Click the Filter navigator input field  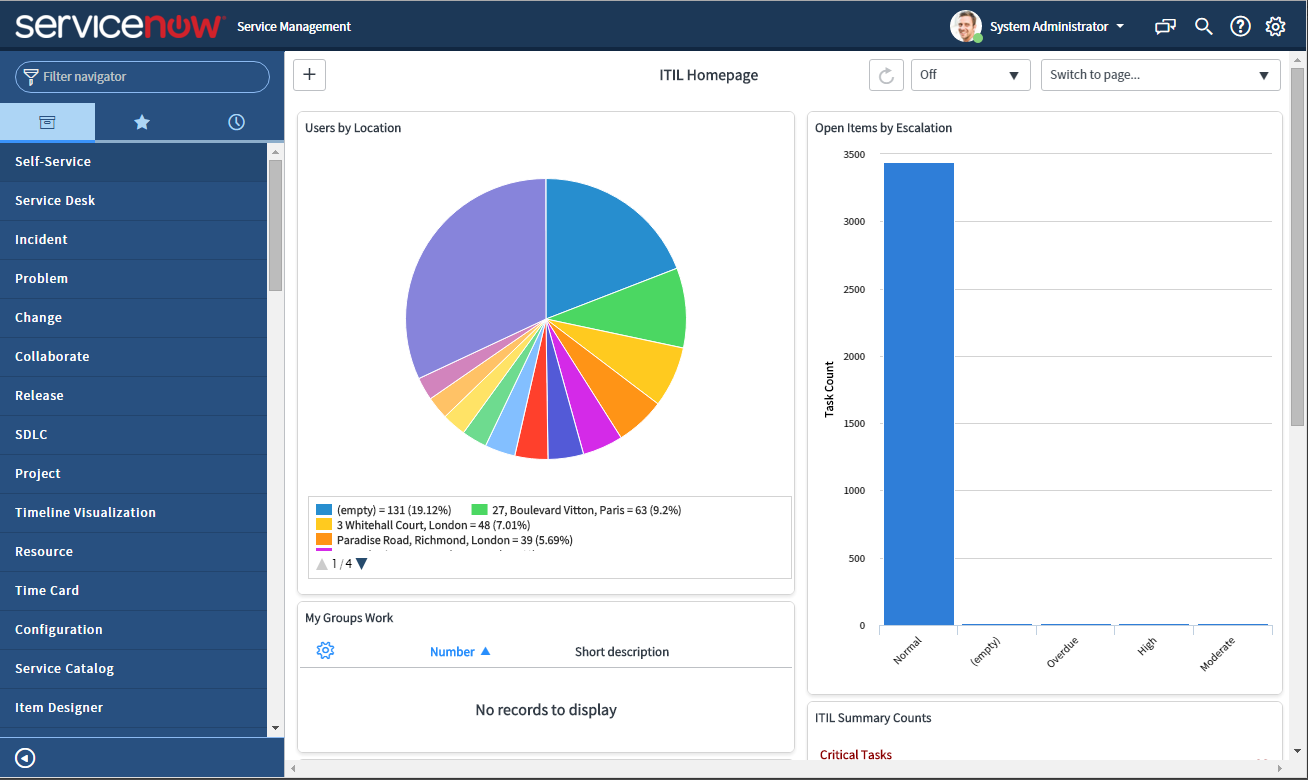click(142, 76)
